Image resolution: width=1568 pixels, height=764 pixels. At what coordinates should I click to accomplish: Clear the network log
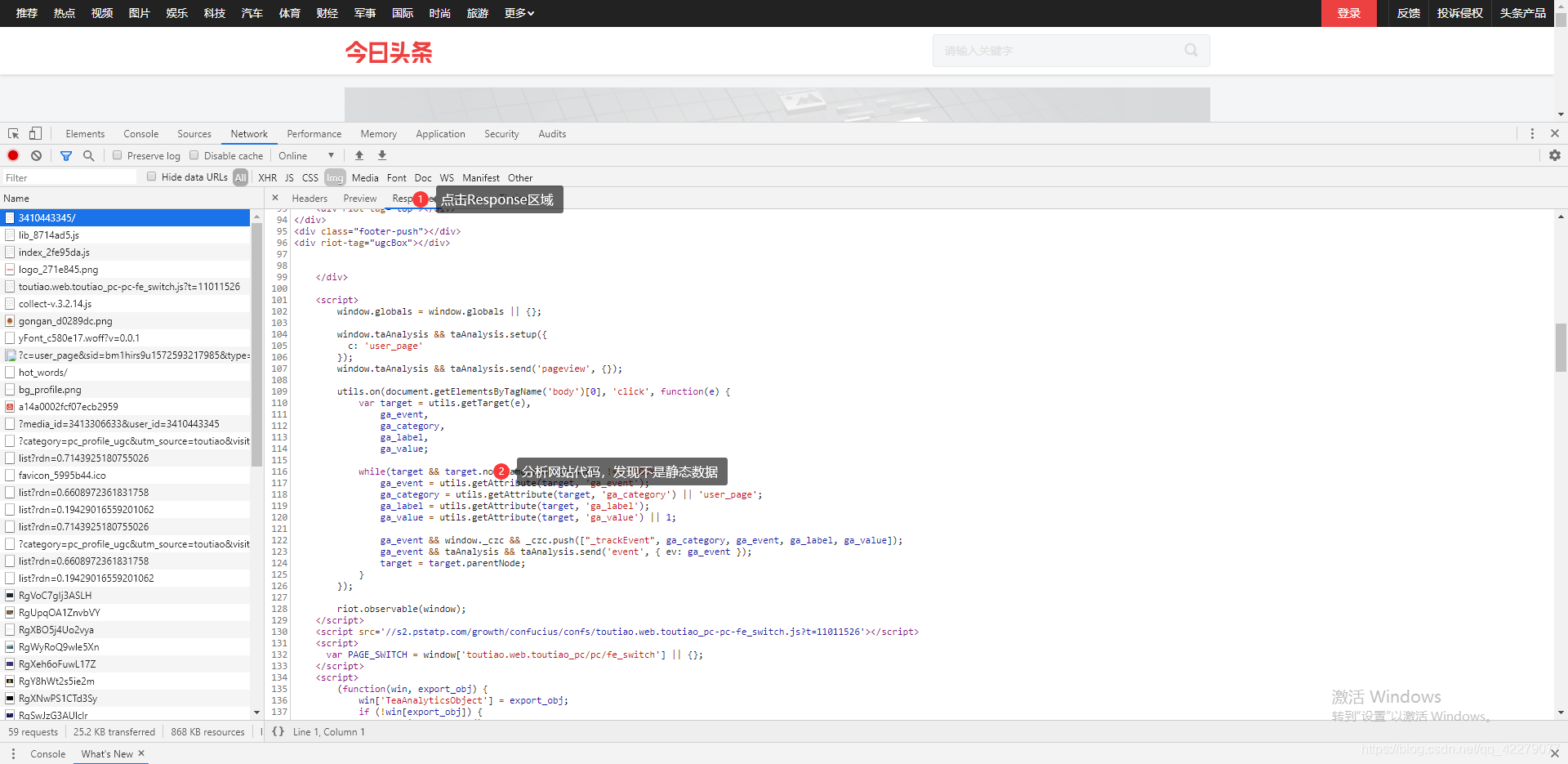click(36, 155)
